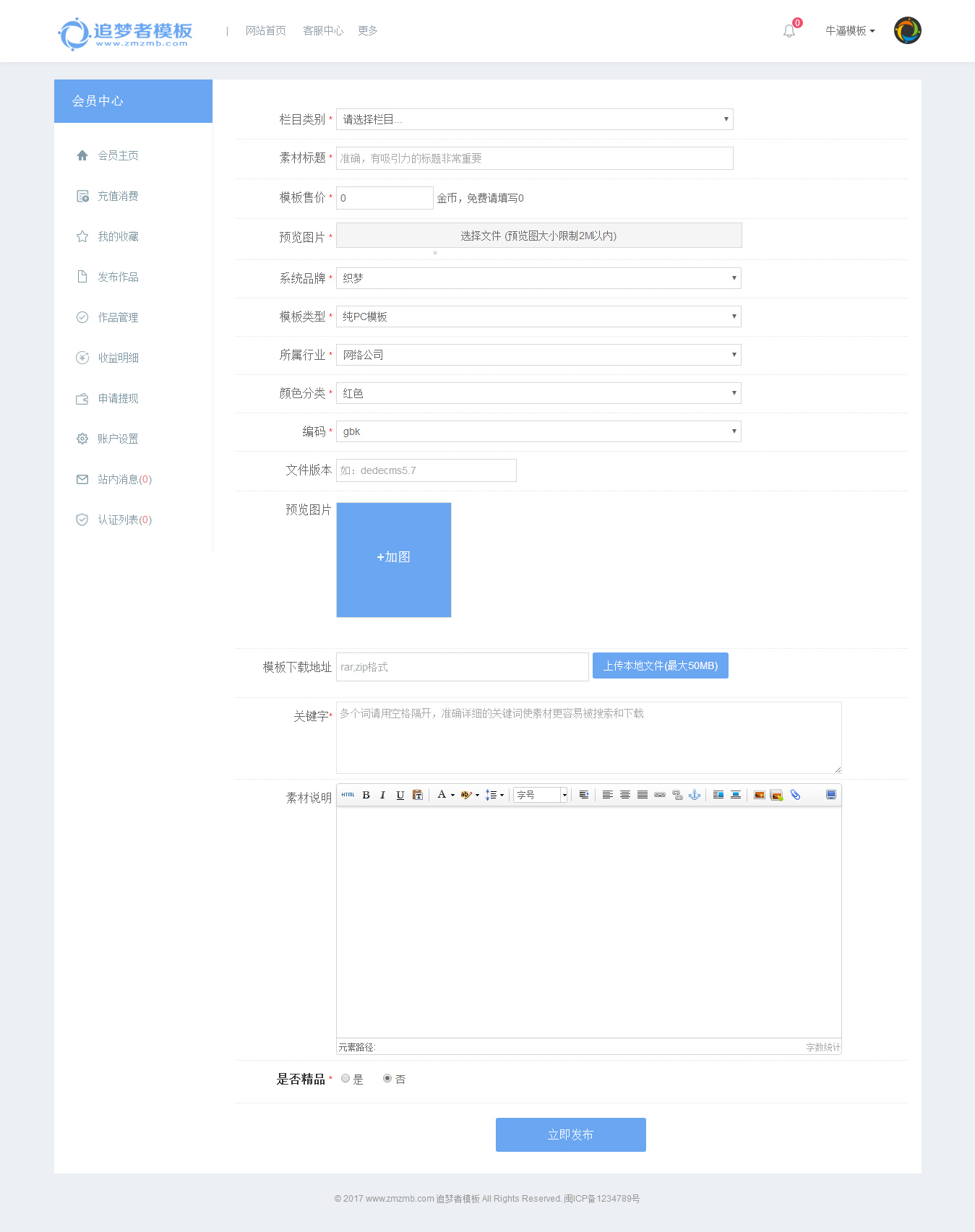Click the attachment paperclip icon

[x=795, y=795]
